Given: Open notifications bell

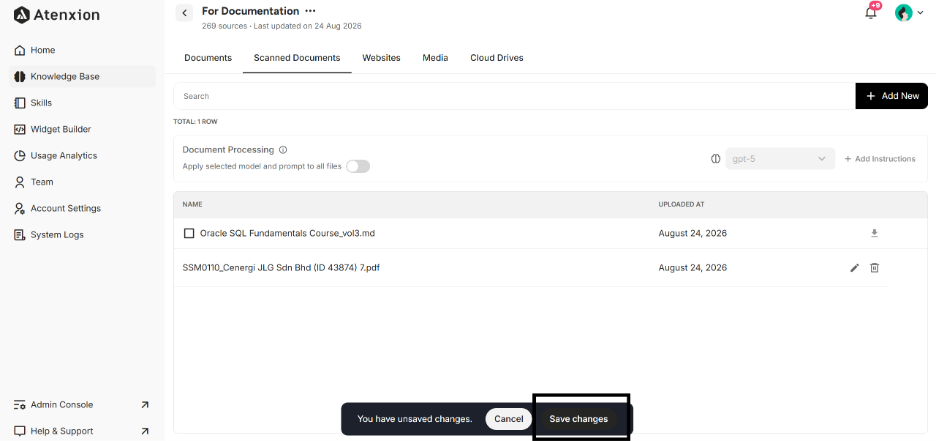Looking at the screenshot, I should click(x=871, y=13).
